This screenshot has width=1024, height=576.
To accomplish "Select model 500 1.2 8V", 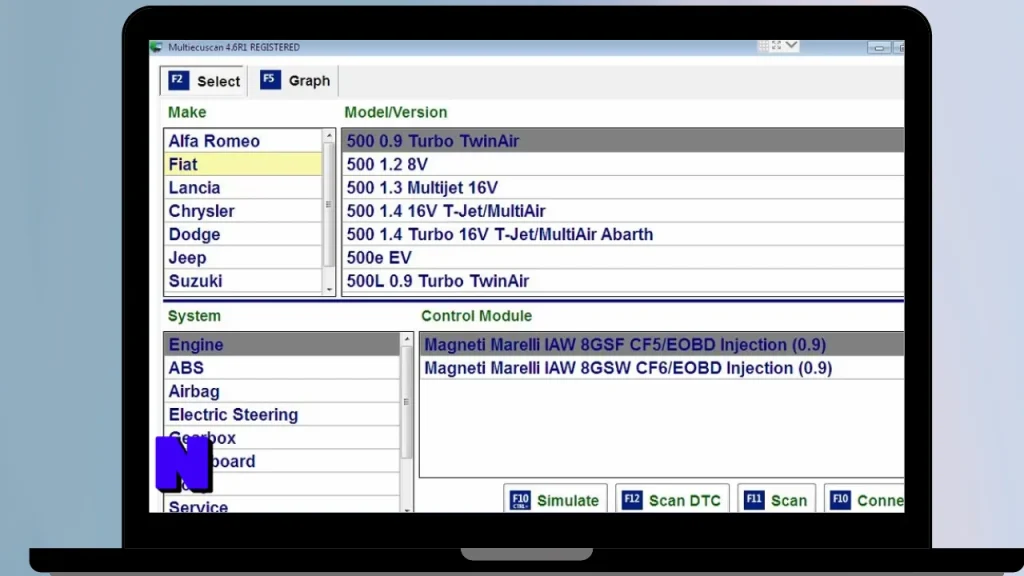I will pyautogui.click(x=623, y=165).
